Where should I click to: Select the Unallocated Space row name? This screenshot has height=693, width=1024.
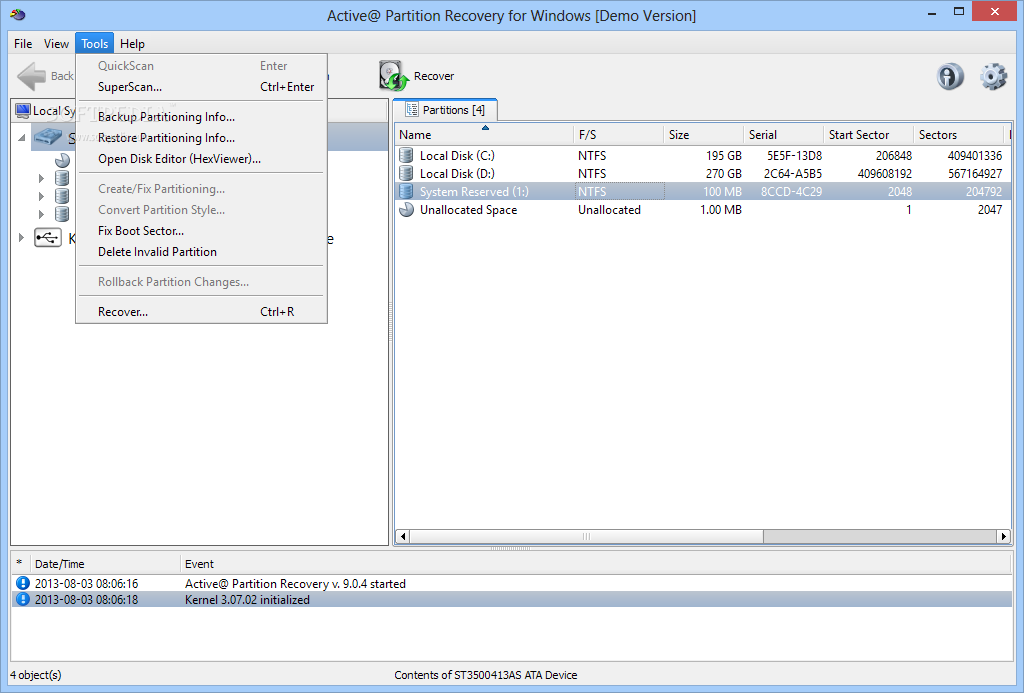click(x=468, y=210)
